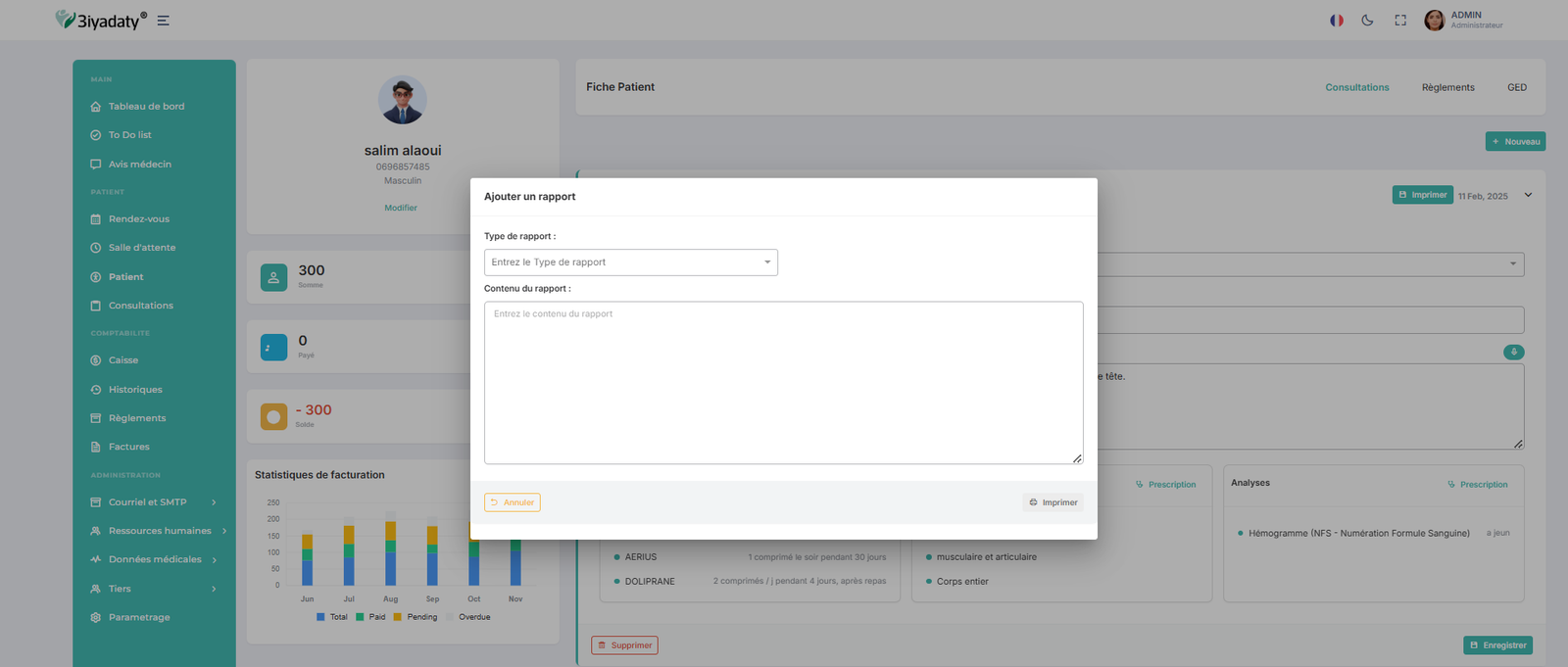Click the French flag language icon

[1336, 21]
